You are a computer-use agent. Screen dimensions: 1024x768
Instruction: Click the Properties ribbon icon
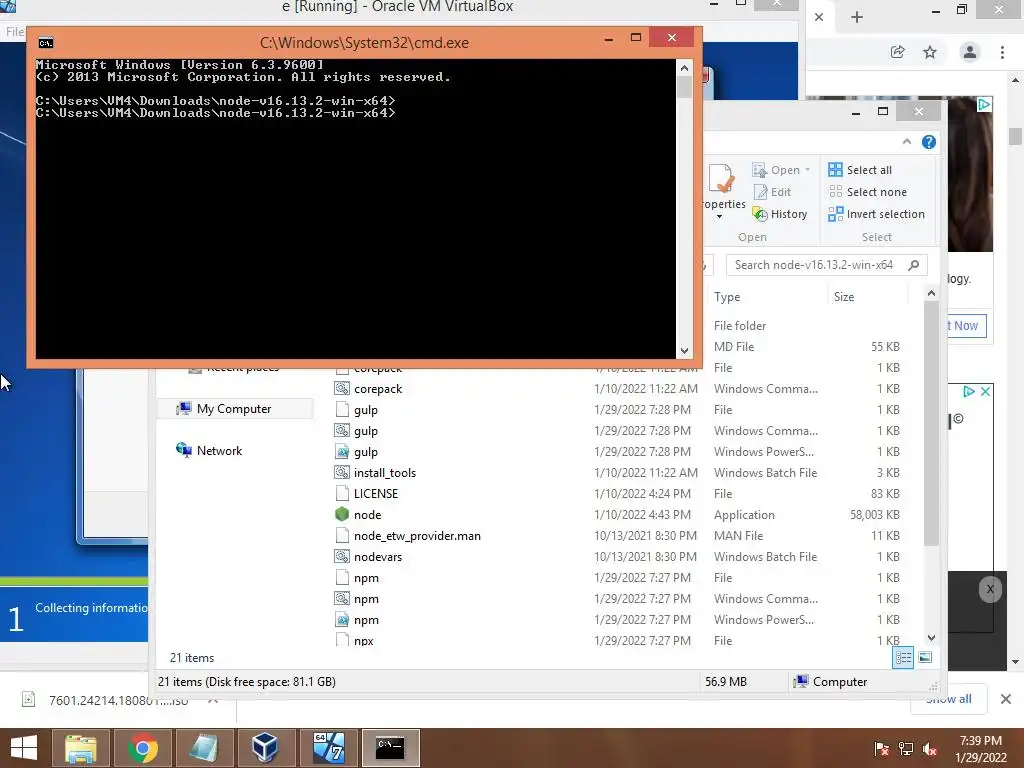(x=722, y=178)
